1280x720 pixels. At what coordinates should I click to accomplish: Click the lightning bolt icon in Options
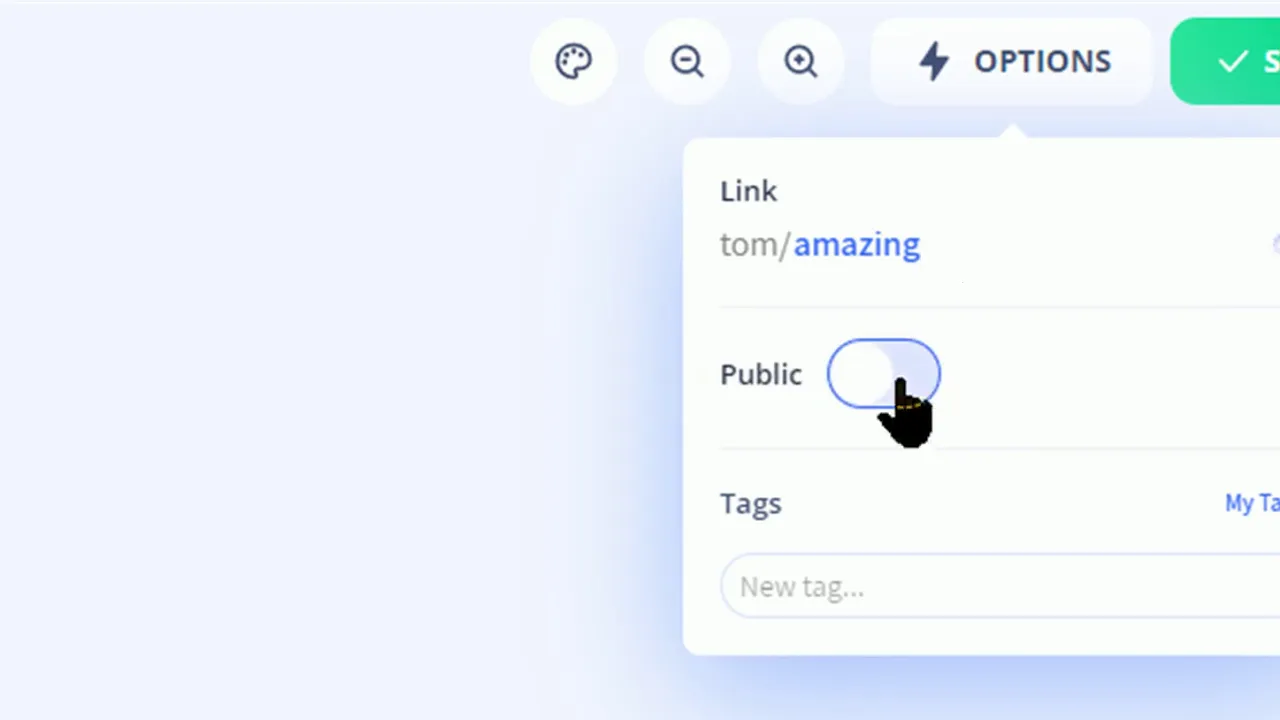(934, 61)
